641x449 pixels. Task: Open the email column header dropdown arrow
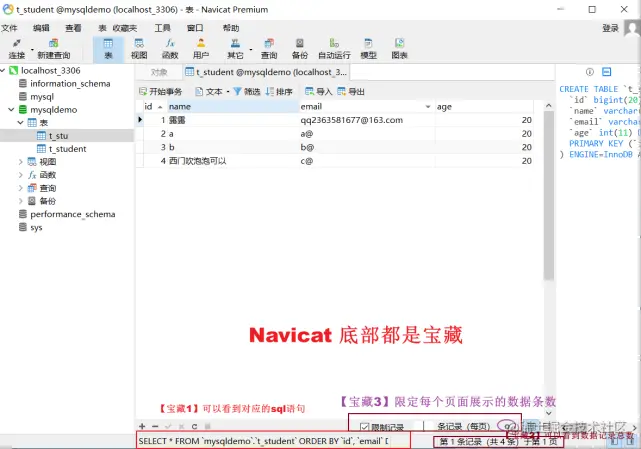[428, 107]
